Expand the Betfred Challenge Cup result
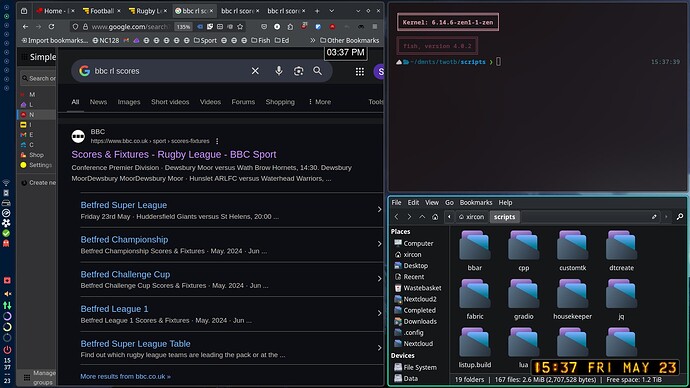 pos(379,279)
